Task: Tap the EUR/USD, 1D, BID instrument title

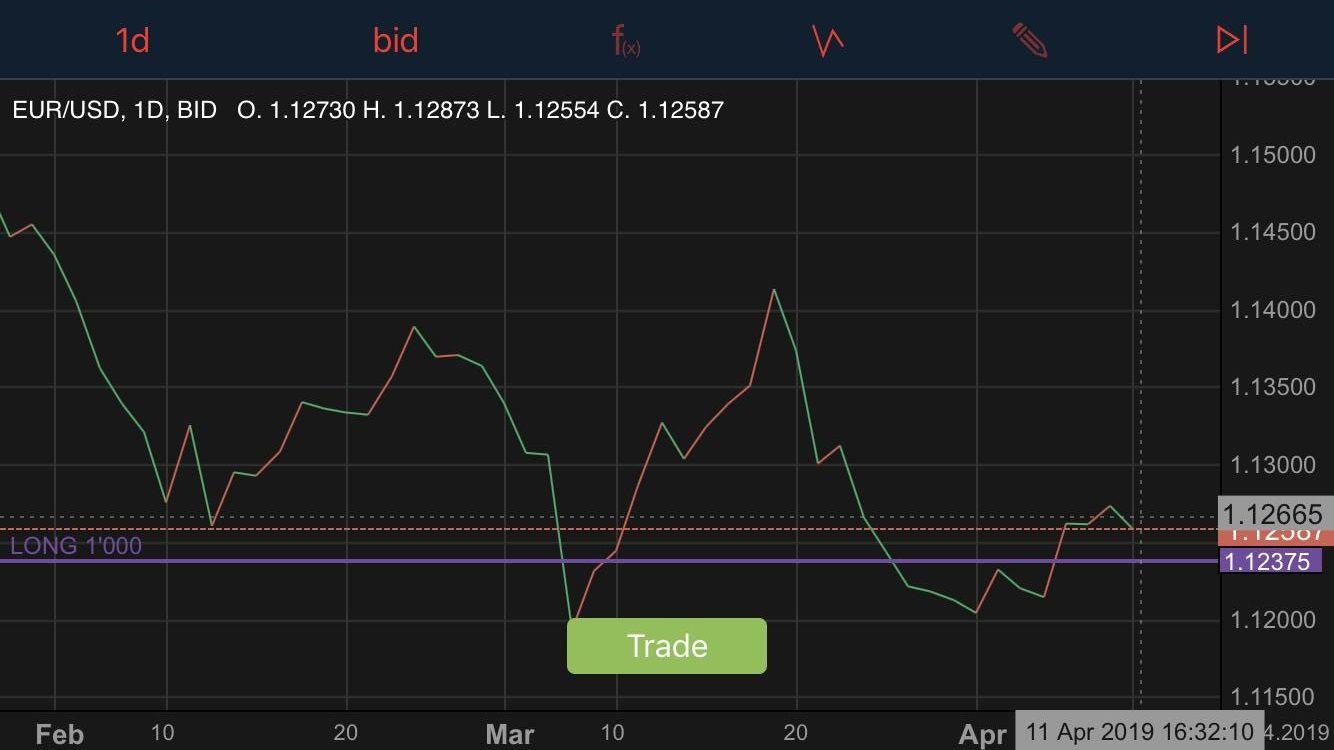Action: [114, 110]
